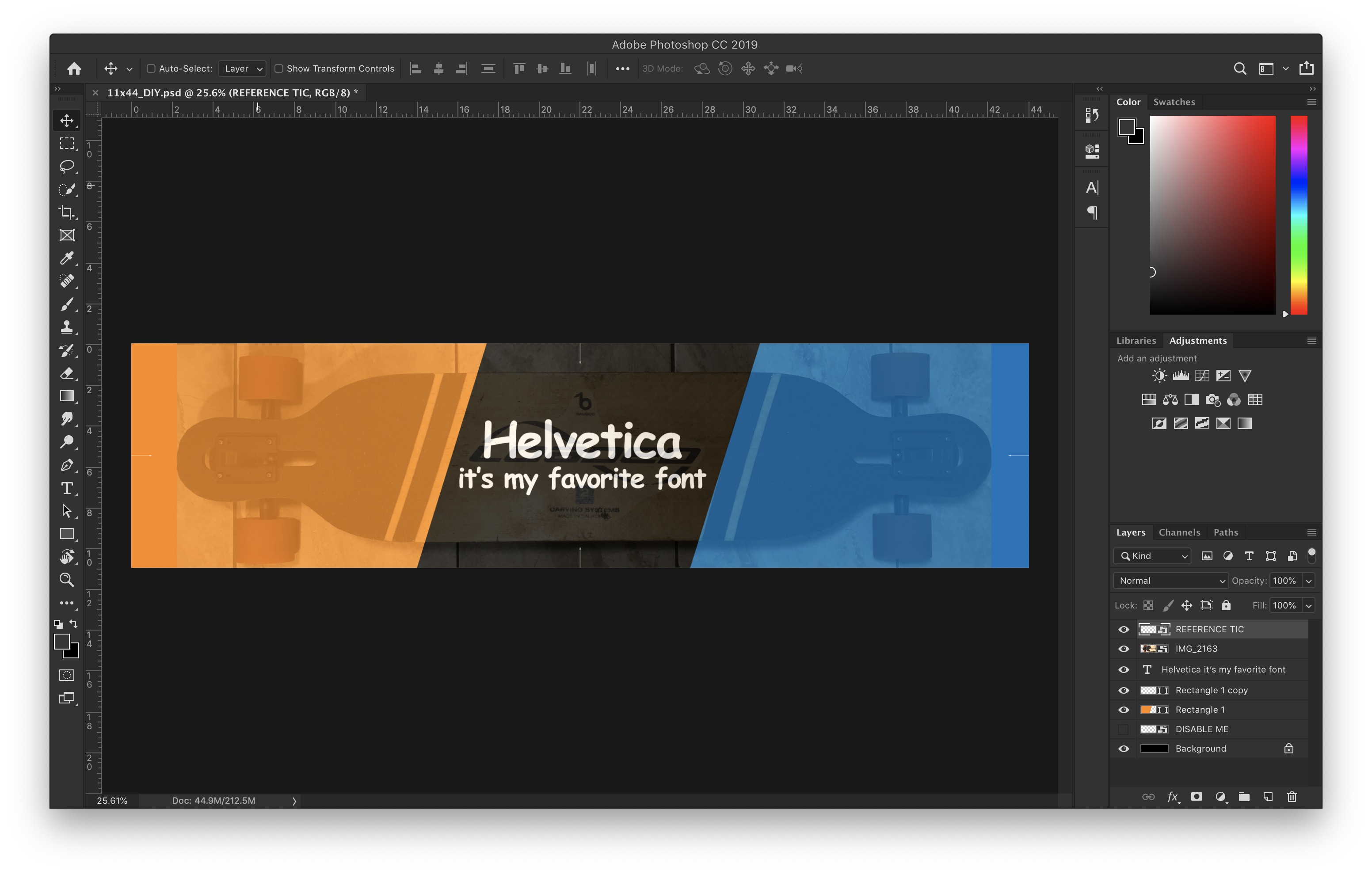Switch to the Paths tab
Screen dimensions: 1372x874
(1225, 532)
